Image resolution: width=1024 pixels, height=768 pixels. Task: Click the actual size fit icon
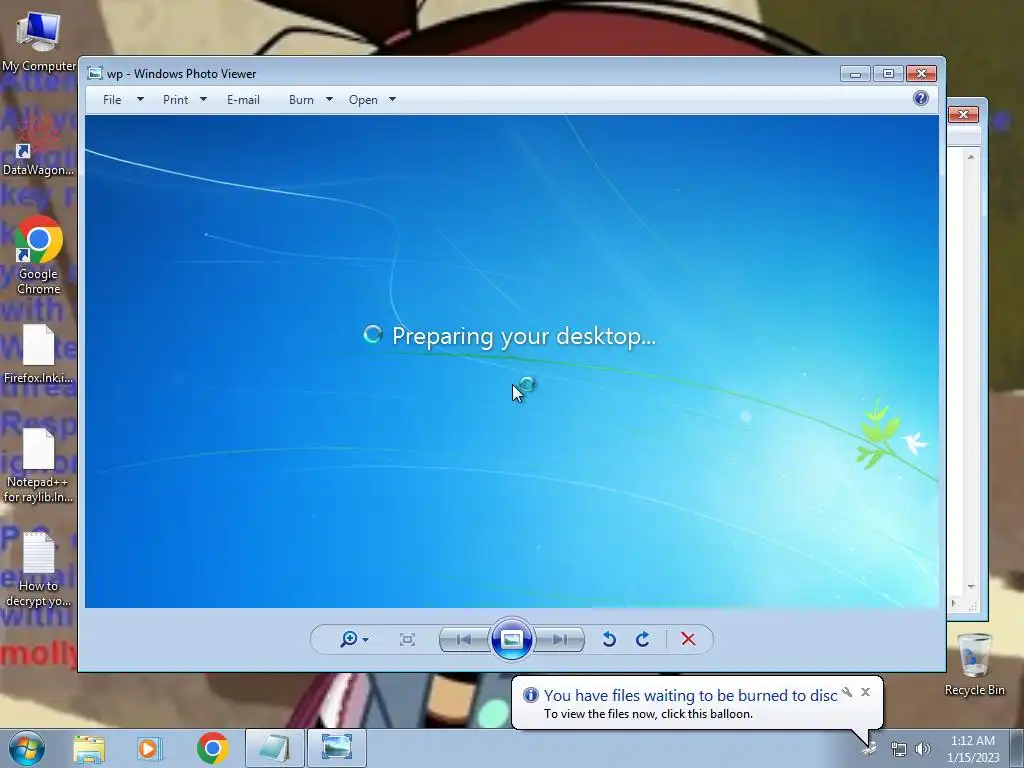[x=407, y=639]
